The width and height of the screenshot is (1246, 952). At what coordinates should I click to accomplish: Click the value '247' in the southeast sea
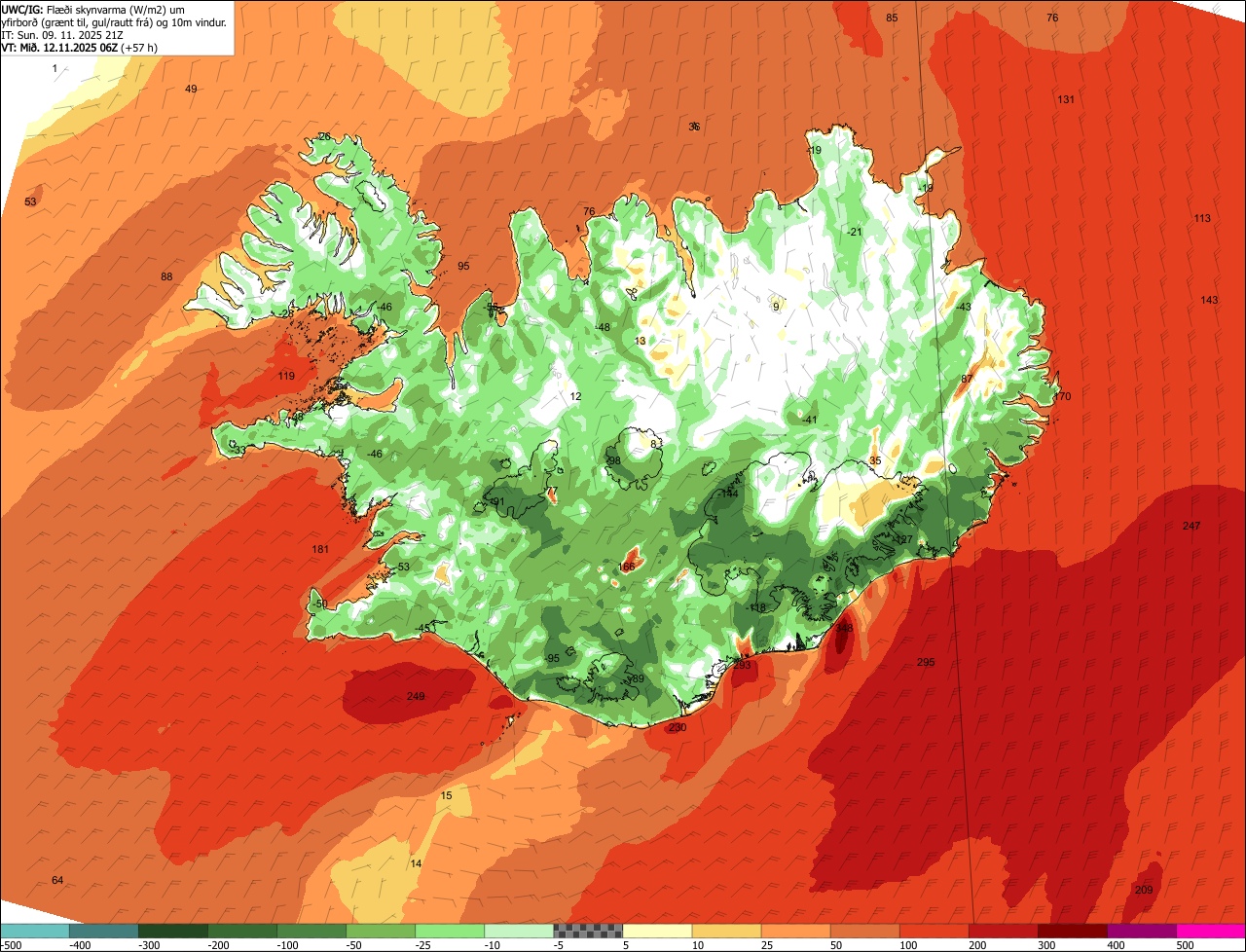pos(1191,527)
